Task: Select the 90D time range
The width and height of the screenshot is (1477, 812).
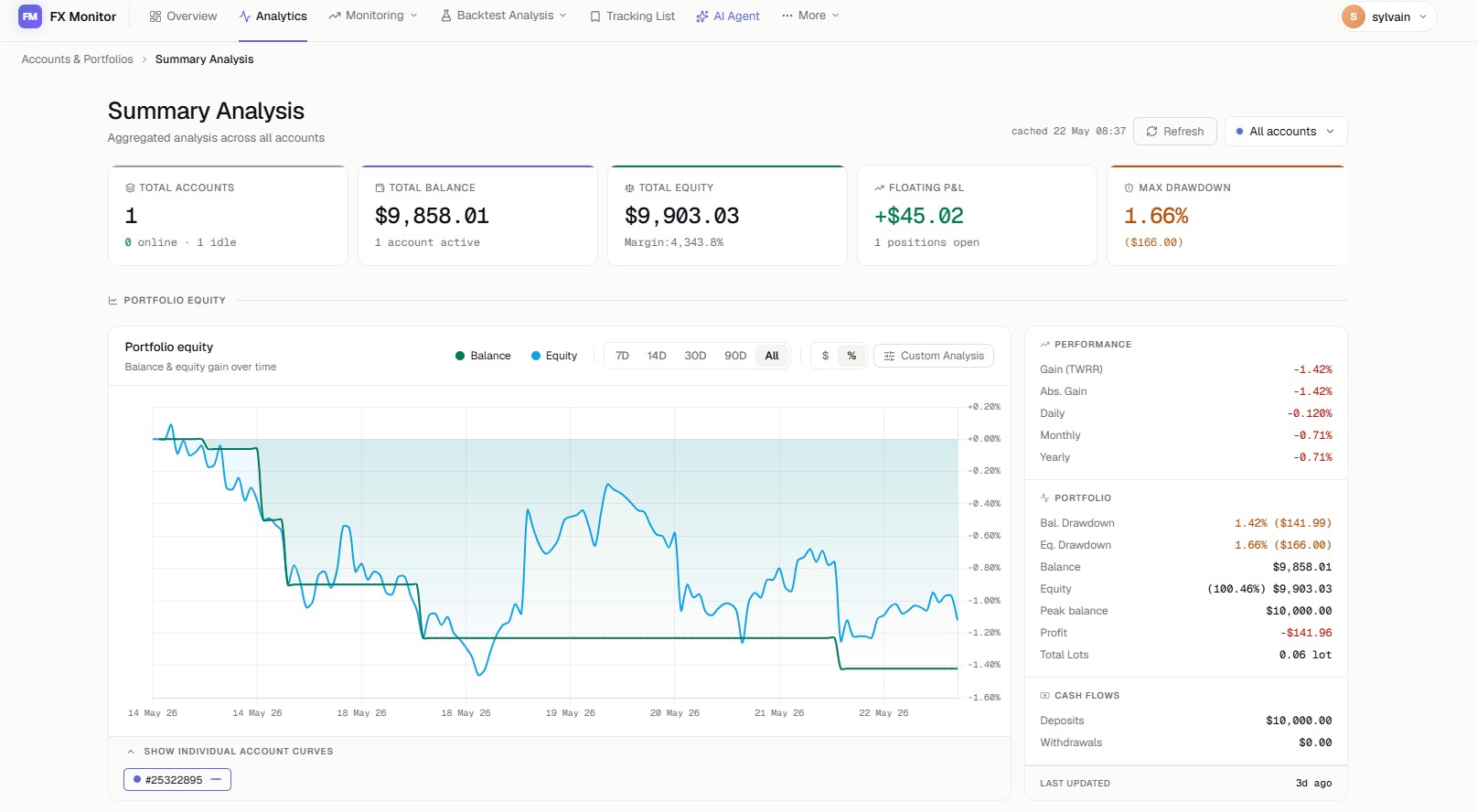Action: click(x=735, y=356)
